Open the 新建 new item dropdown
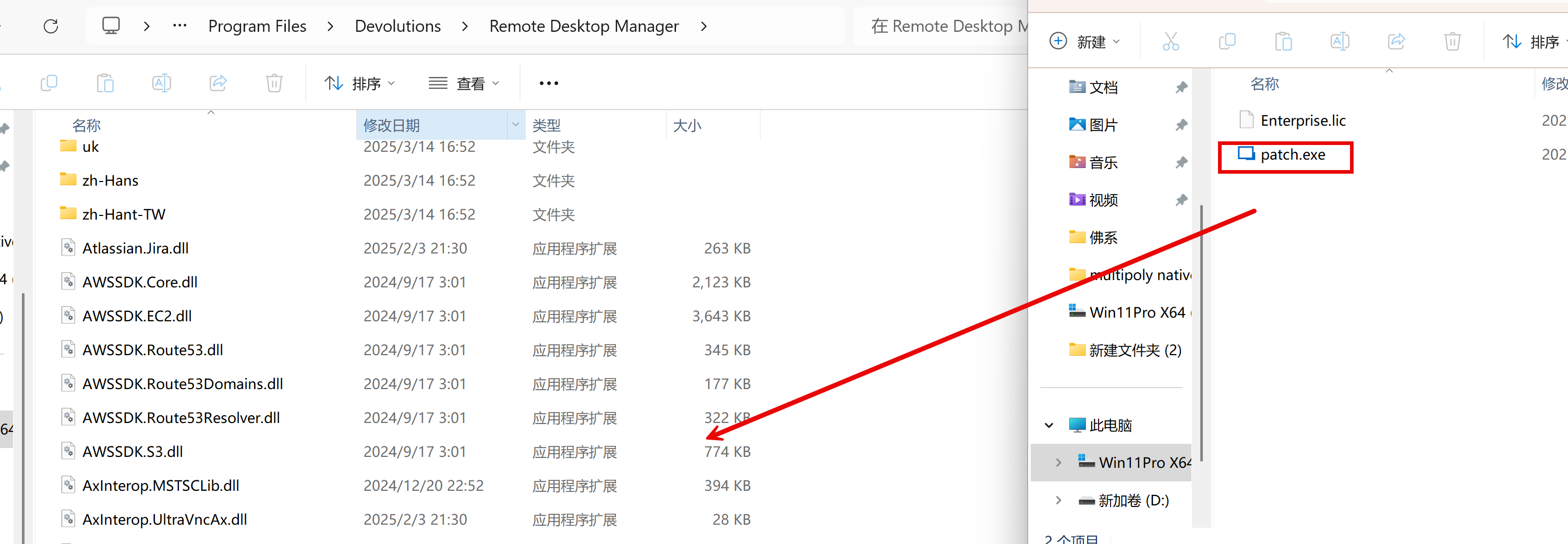This screenshot has width=1568, height=544. (x=1085, y=41)
